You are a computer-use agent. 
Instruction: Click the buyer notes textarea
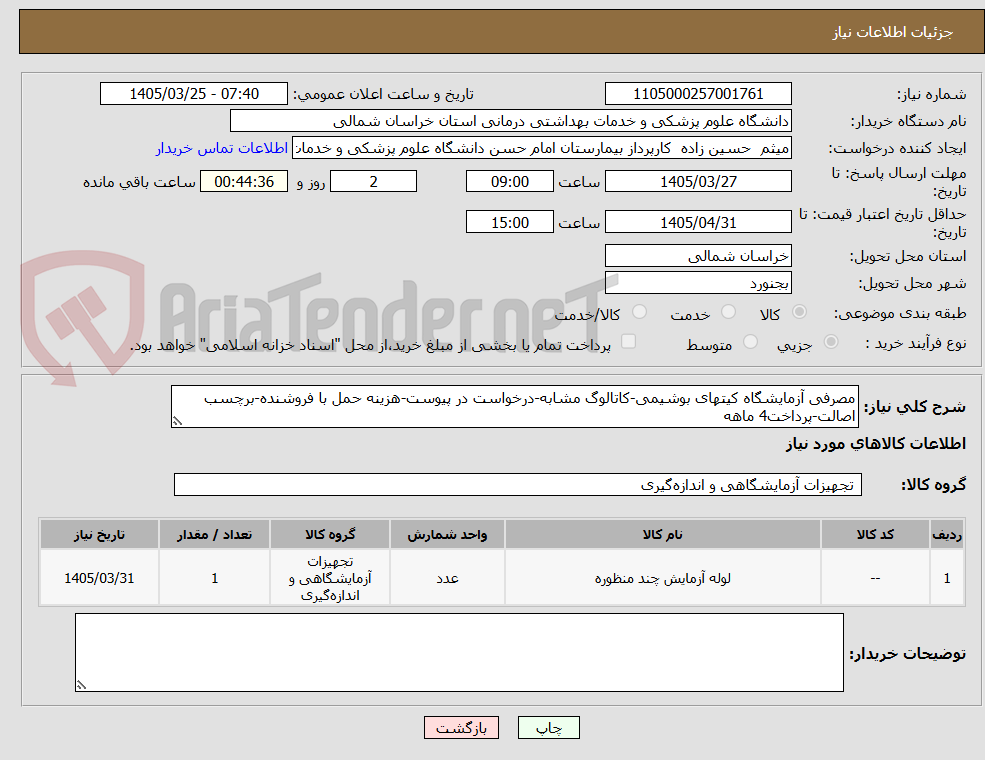coord(459,653)
